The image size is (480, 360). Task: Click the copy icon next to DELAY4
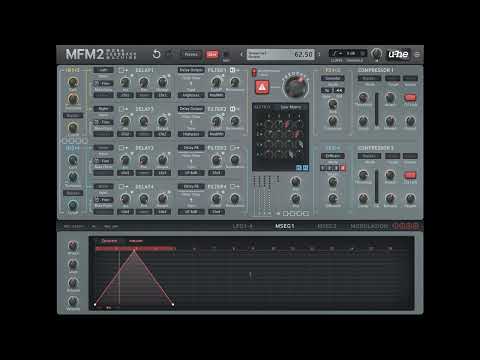[x=123, y=187]
